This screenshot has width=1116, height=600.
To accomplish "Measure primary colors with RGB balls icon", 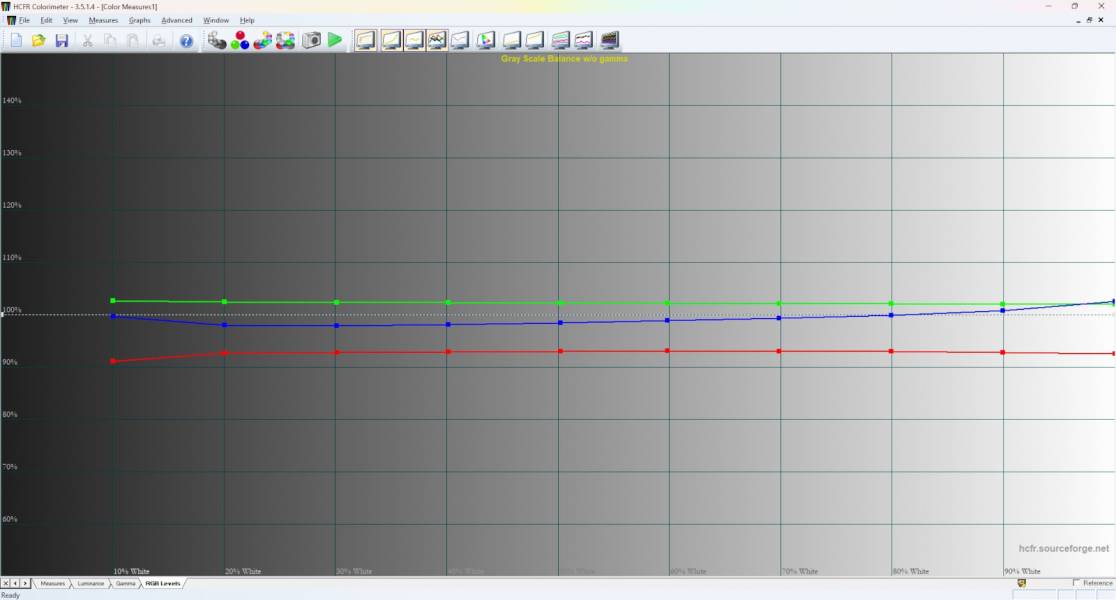I will pos(241,41).
